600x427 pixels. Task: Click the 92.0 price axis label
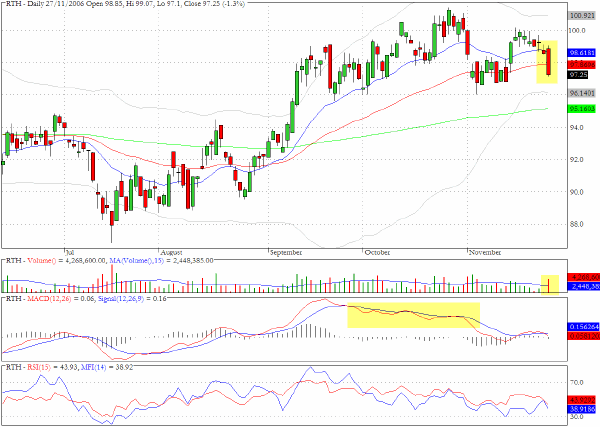point(577,160)
